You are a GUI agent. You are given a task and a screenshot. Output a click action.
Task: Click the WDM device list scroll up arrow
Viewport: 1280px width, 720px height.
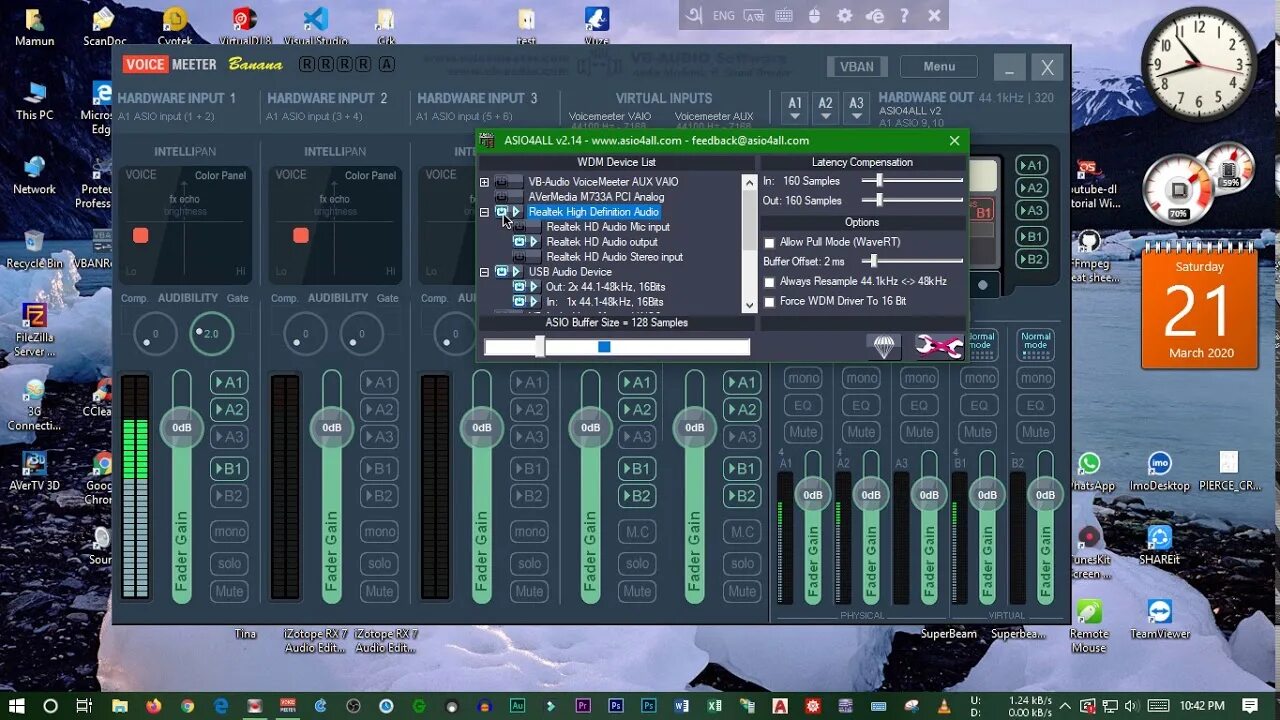click(749, 182)
